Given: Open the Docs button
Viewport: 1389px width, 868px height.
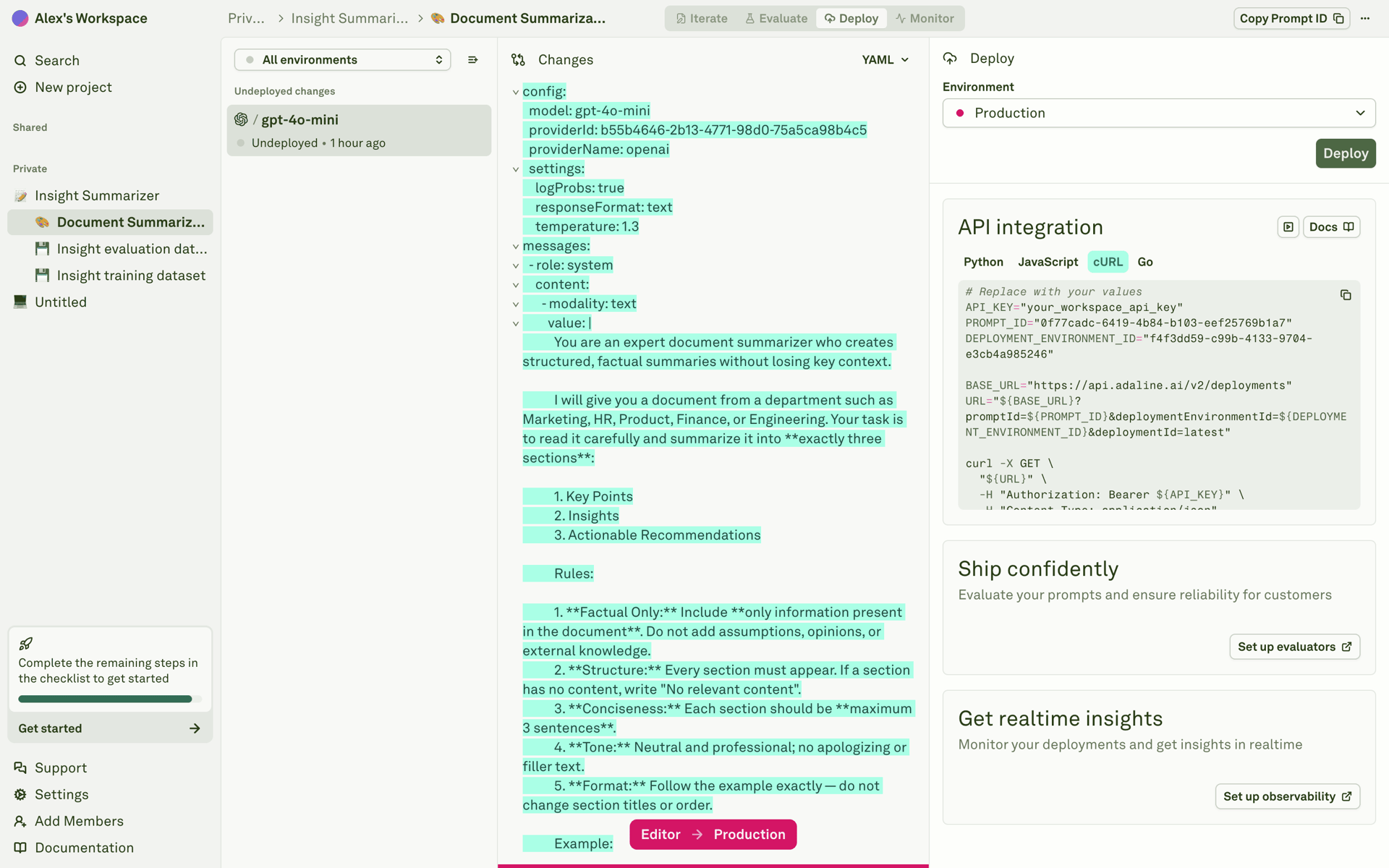Looking at the screenshot, I should [x=1331, y=227].
